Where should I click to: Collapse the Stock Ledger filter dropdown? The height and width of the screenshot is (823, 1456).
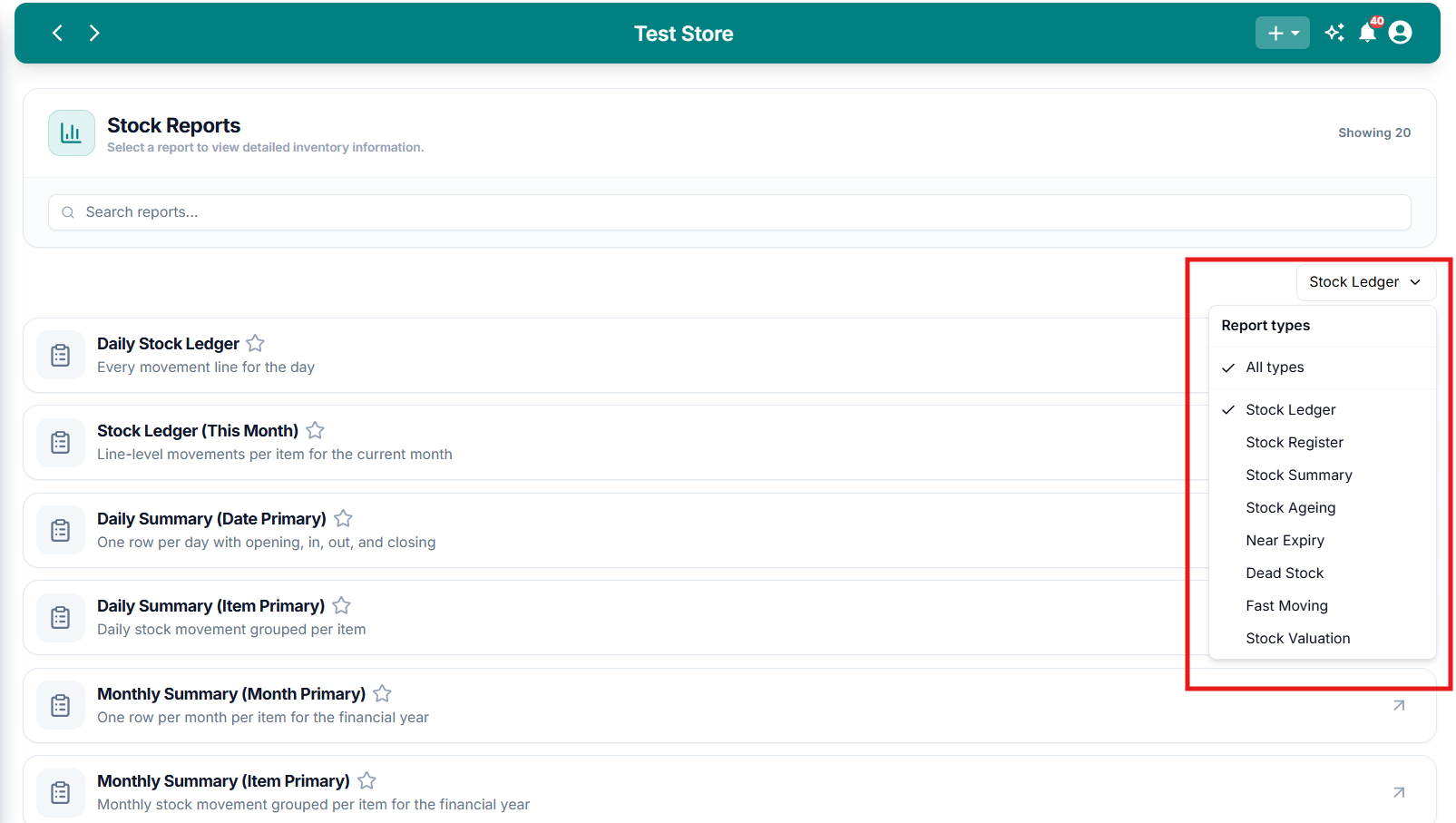(x=1365, y=282)
